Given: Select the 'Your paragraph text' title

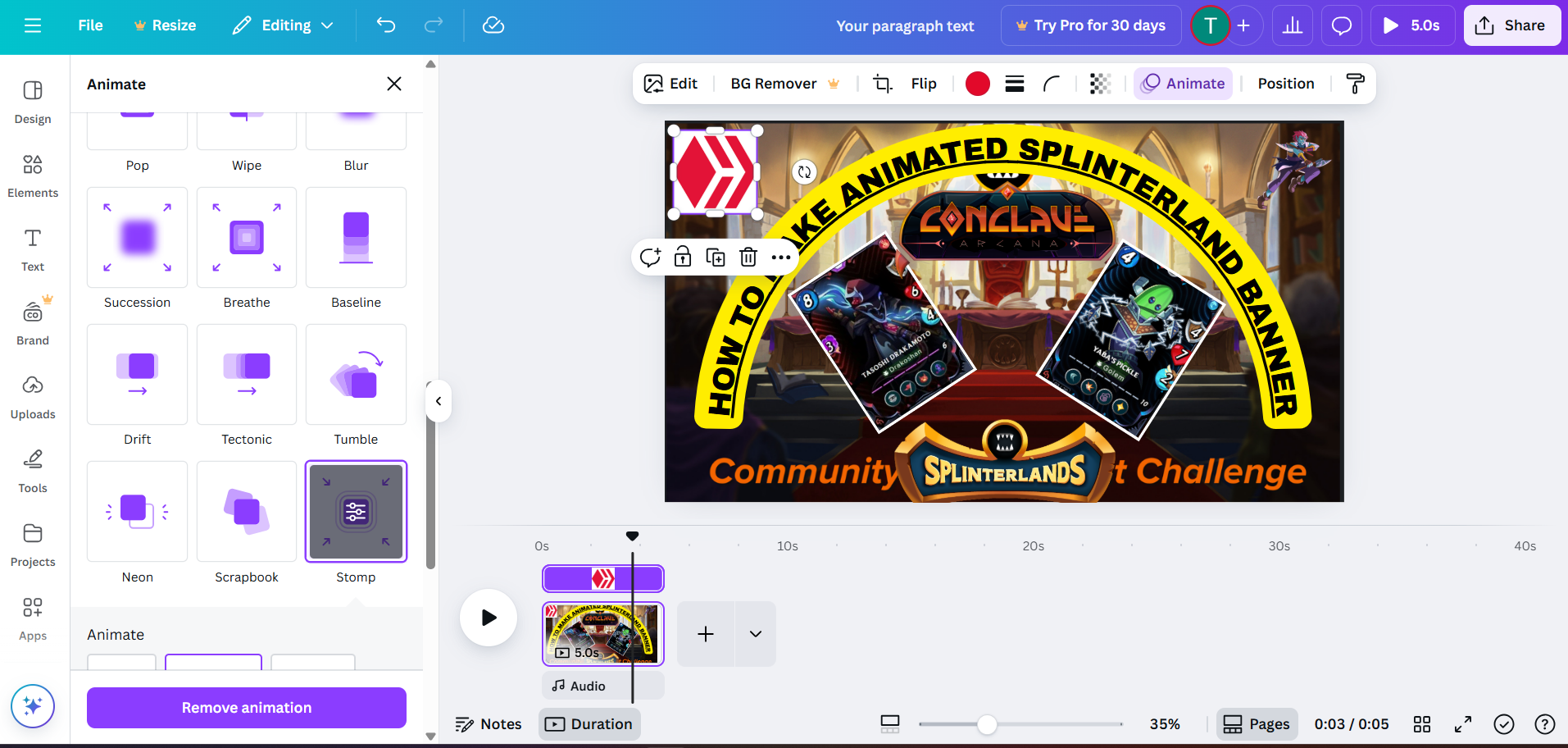Looking at the screenshot, I should [905, 25].
